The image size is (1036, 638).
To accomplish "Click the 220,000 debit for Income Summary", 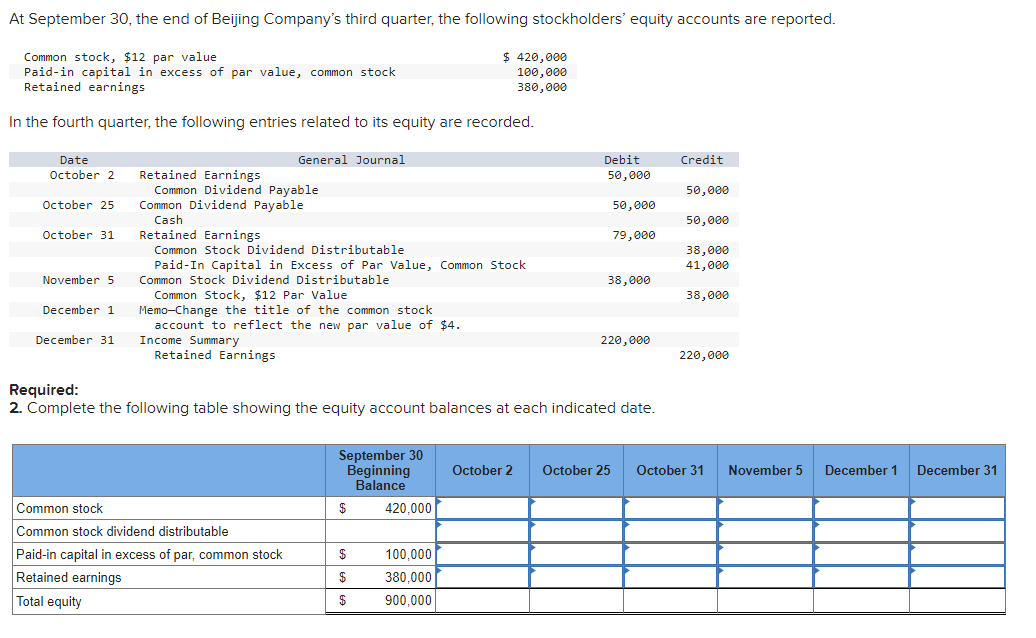I will [625, 340].
